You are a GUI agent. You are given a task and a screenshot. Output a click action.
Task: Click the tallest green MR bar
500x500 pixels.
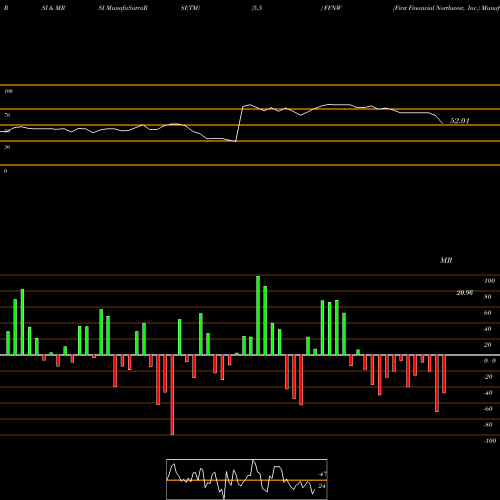[x=258, y=315]
